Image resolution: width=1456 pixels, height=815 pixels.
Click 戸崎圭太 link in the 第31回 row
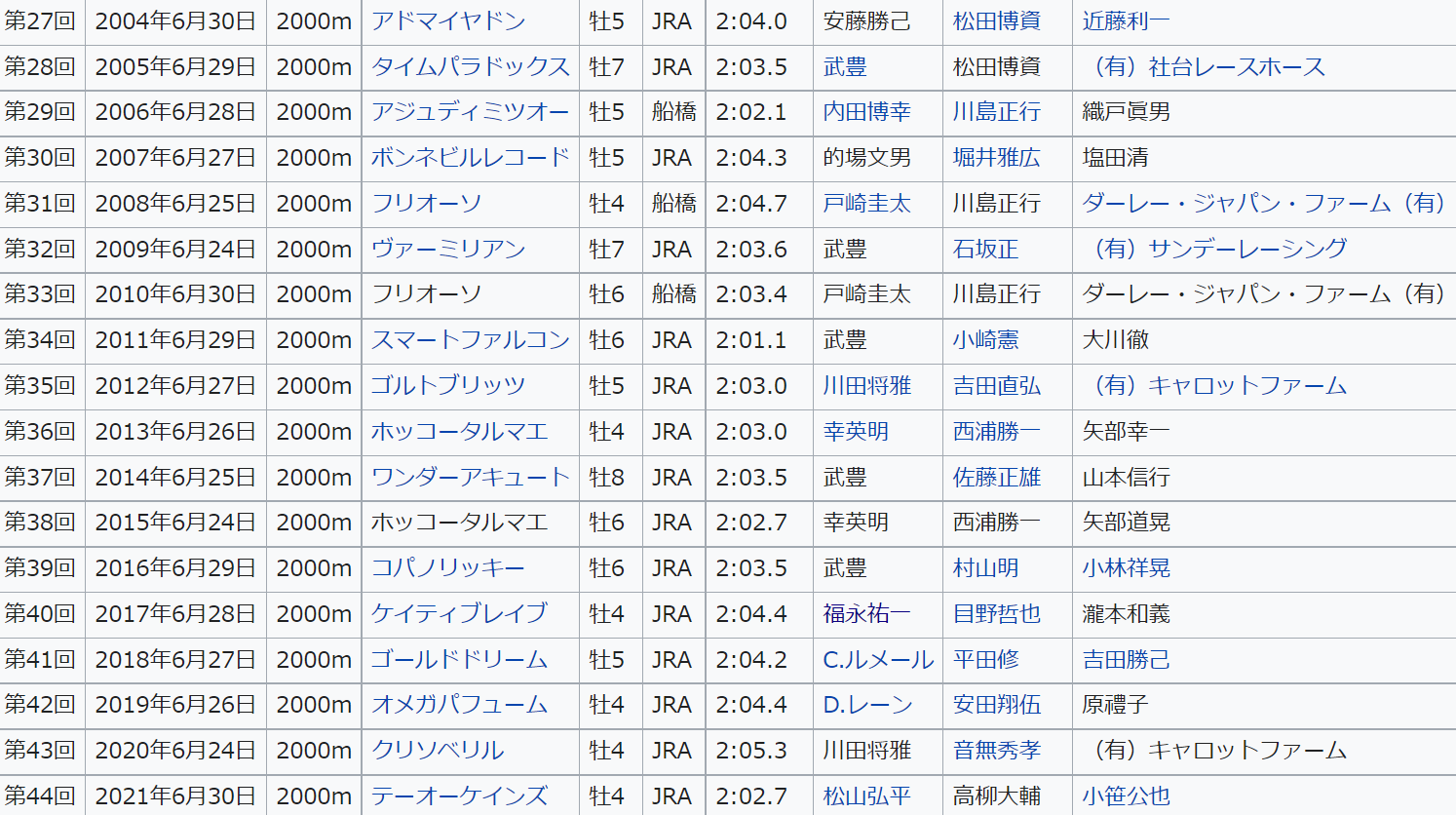coord(867,203)
